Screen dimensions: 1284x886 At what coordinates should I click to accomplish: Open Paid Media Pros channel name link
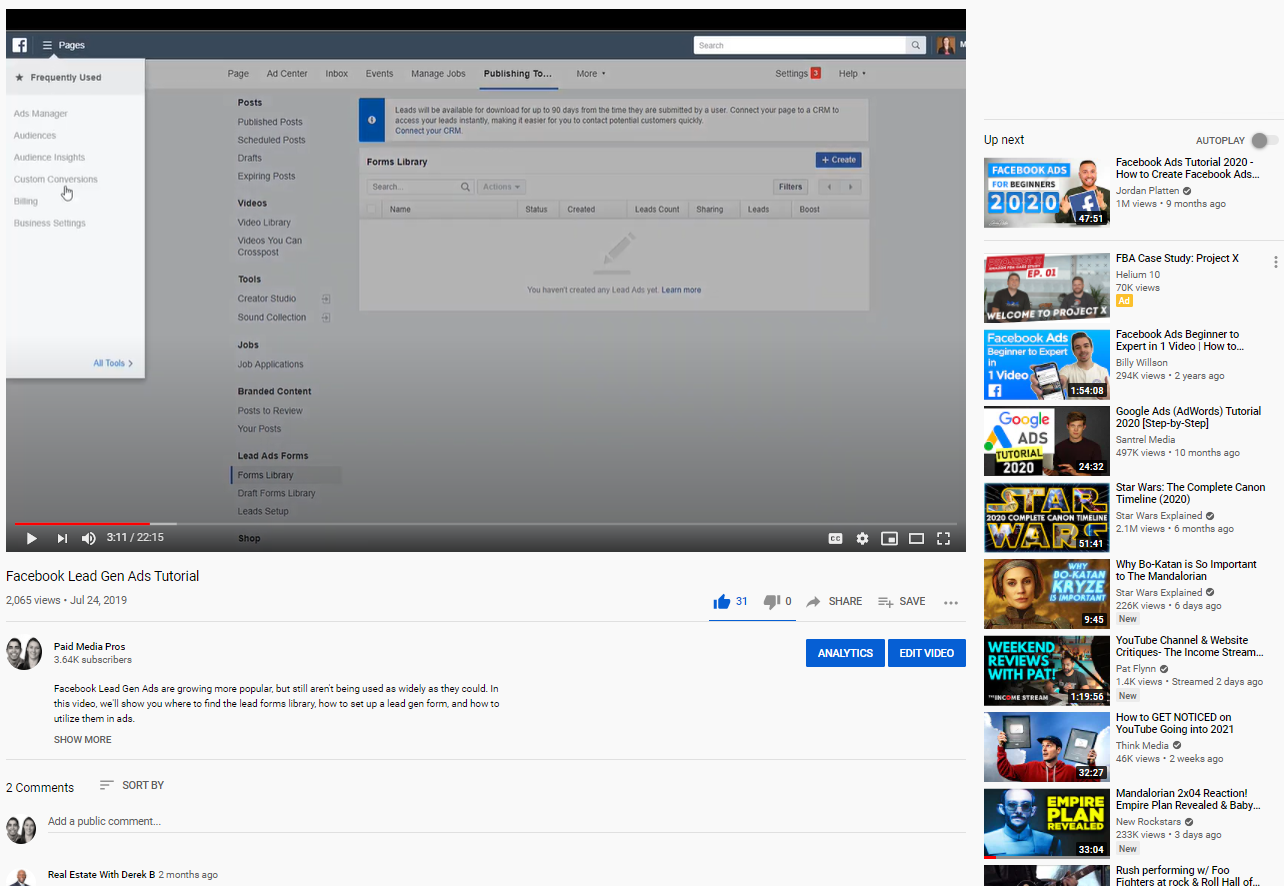pyautogui.click(x=90, y=647)
